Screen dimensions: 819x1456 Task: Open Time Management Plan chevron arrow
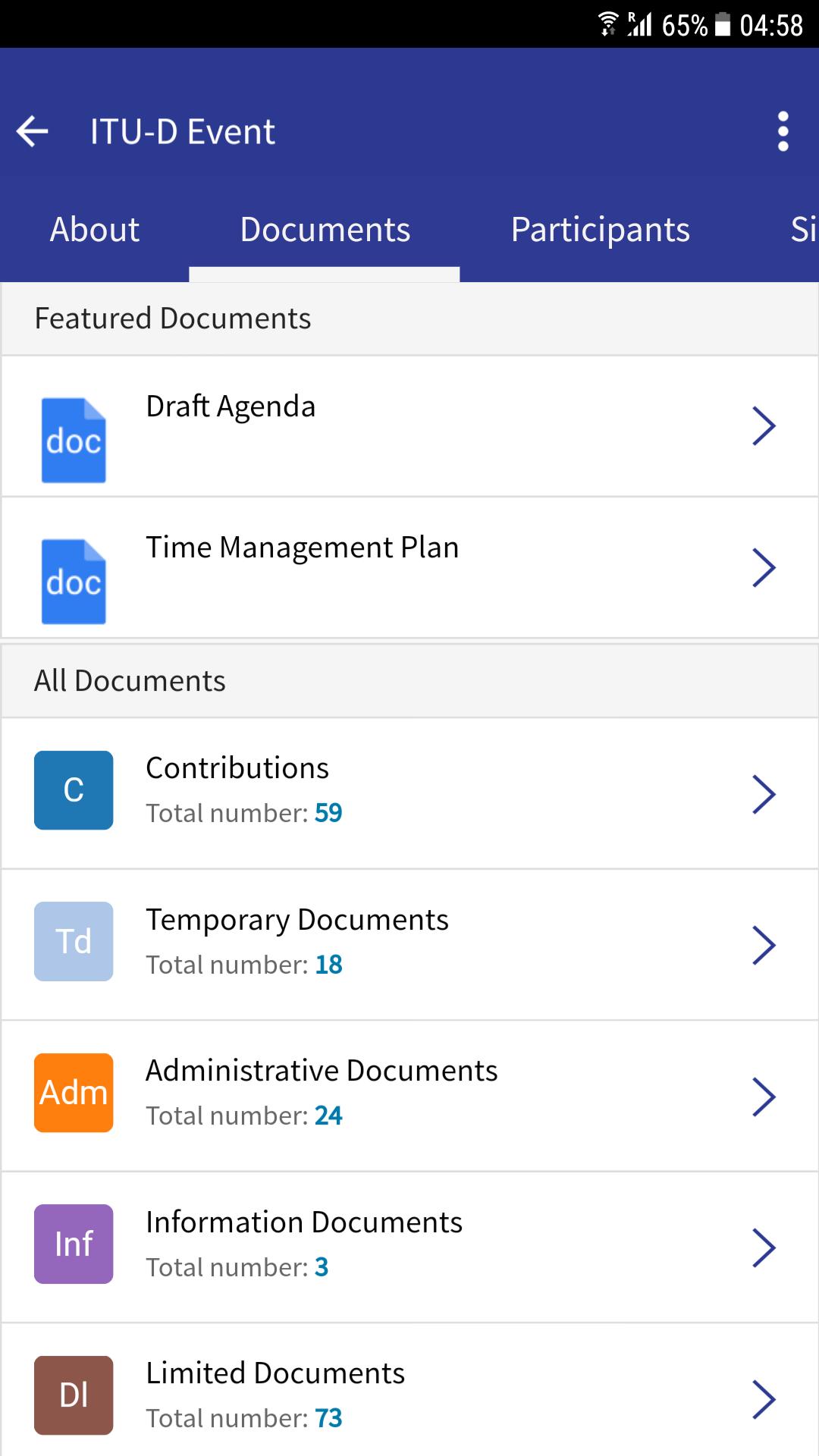tap(764, 568)
